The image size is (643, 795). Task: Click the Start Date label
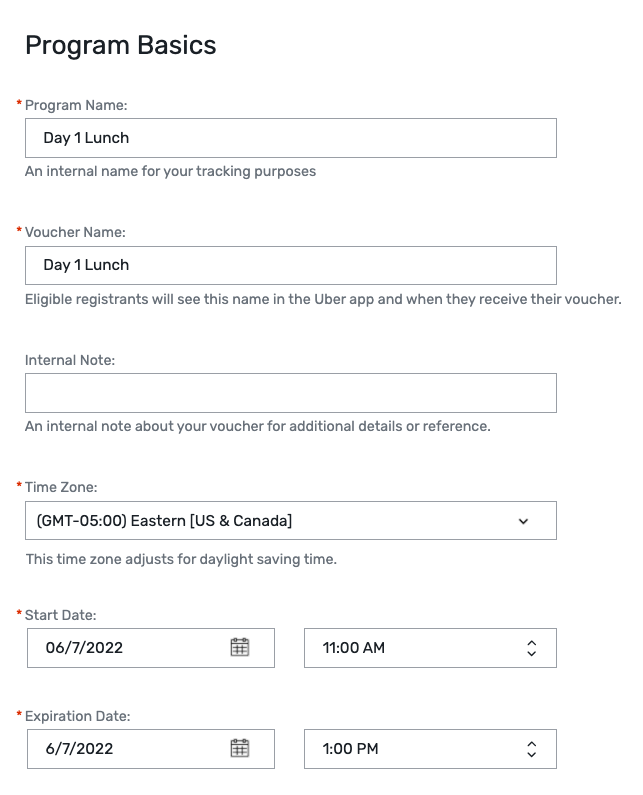coord(60,615)
